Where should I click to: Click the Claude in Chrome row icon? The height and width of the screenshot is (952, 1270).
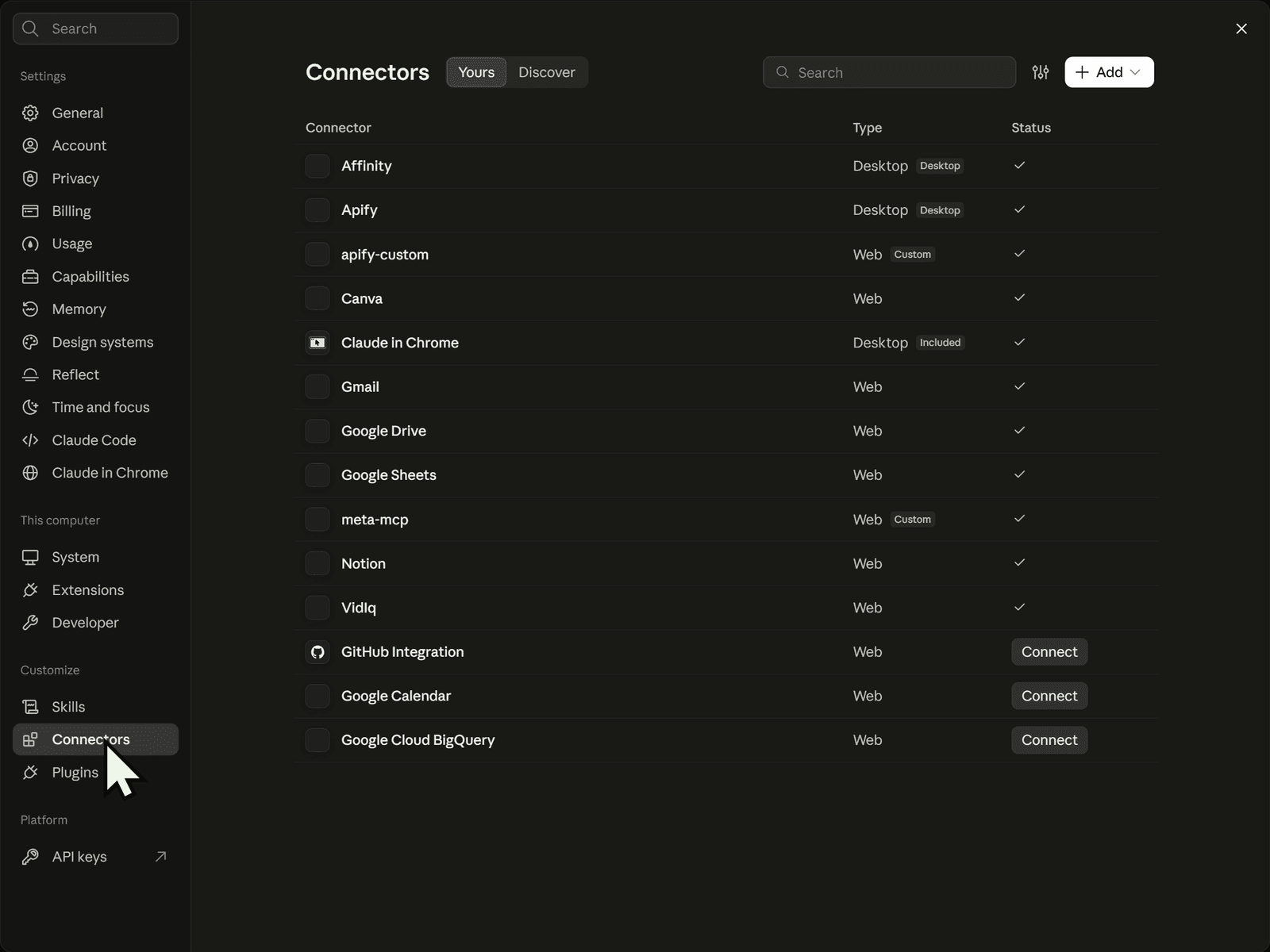[x=317, y=343]
